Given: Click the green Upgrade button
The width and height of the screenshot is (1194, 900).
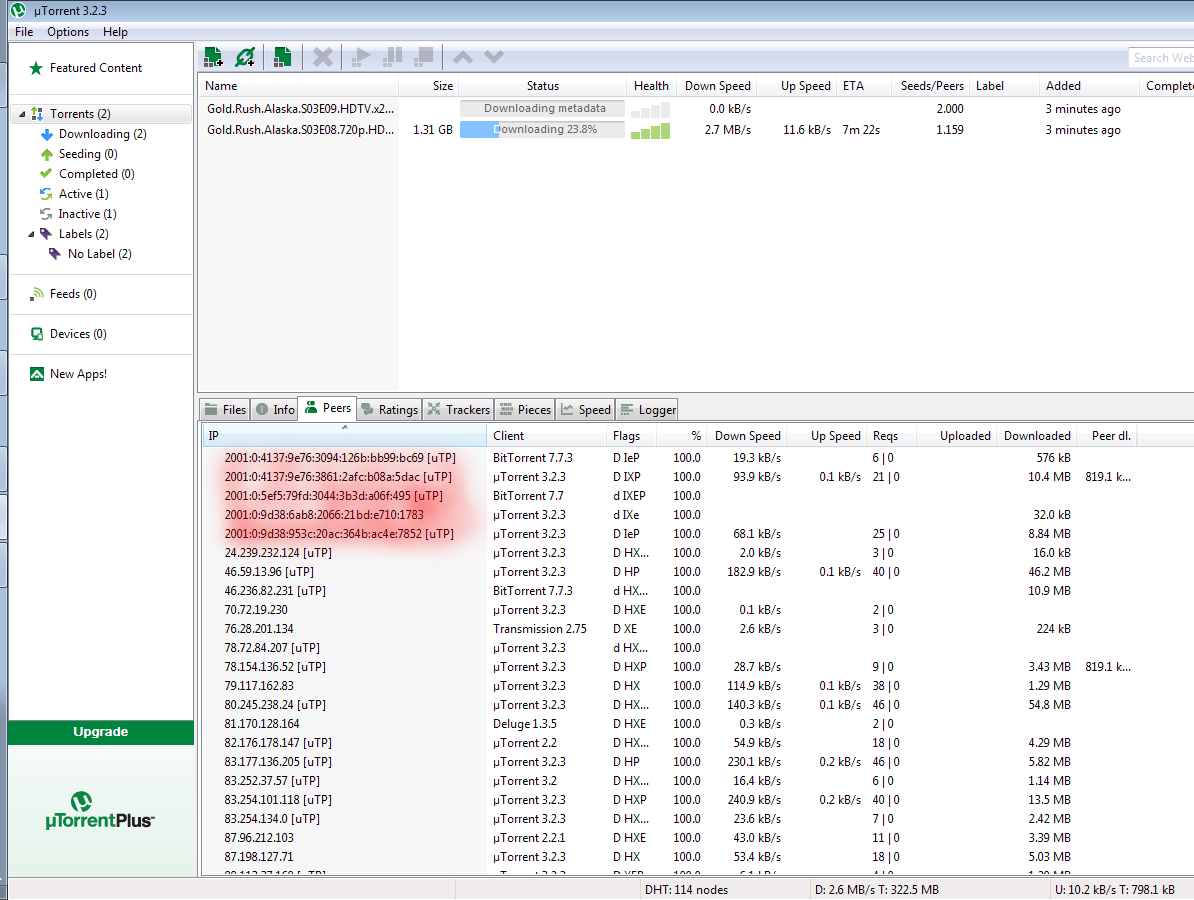Looking at the screenshot, I should 101,732.
